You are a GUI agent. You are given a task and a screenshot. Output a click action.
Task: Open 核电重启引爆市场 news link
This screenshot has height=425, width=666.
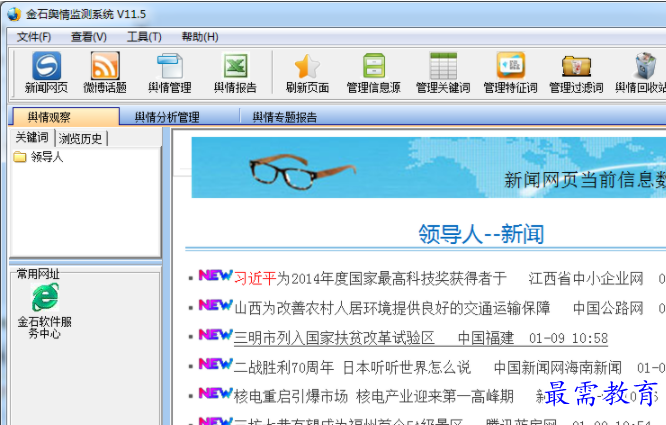374,397
